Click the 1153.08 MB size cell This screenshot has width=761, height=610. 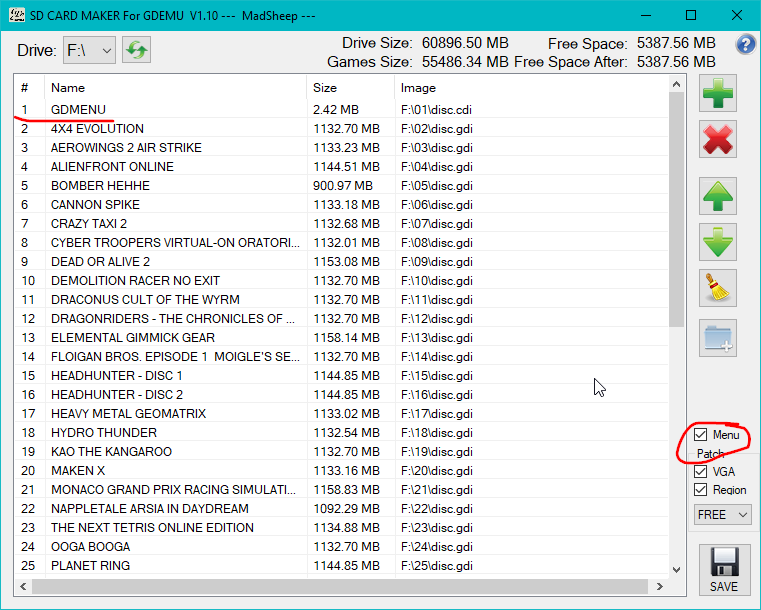347,262
